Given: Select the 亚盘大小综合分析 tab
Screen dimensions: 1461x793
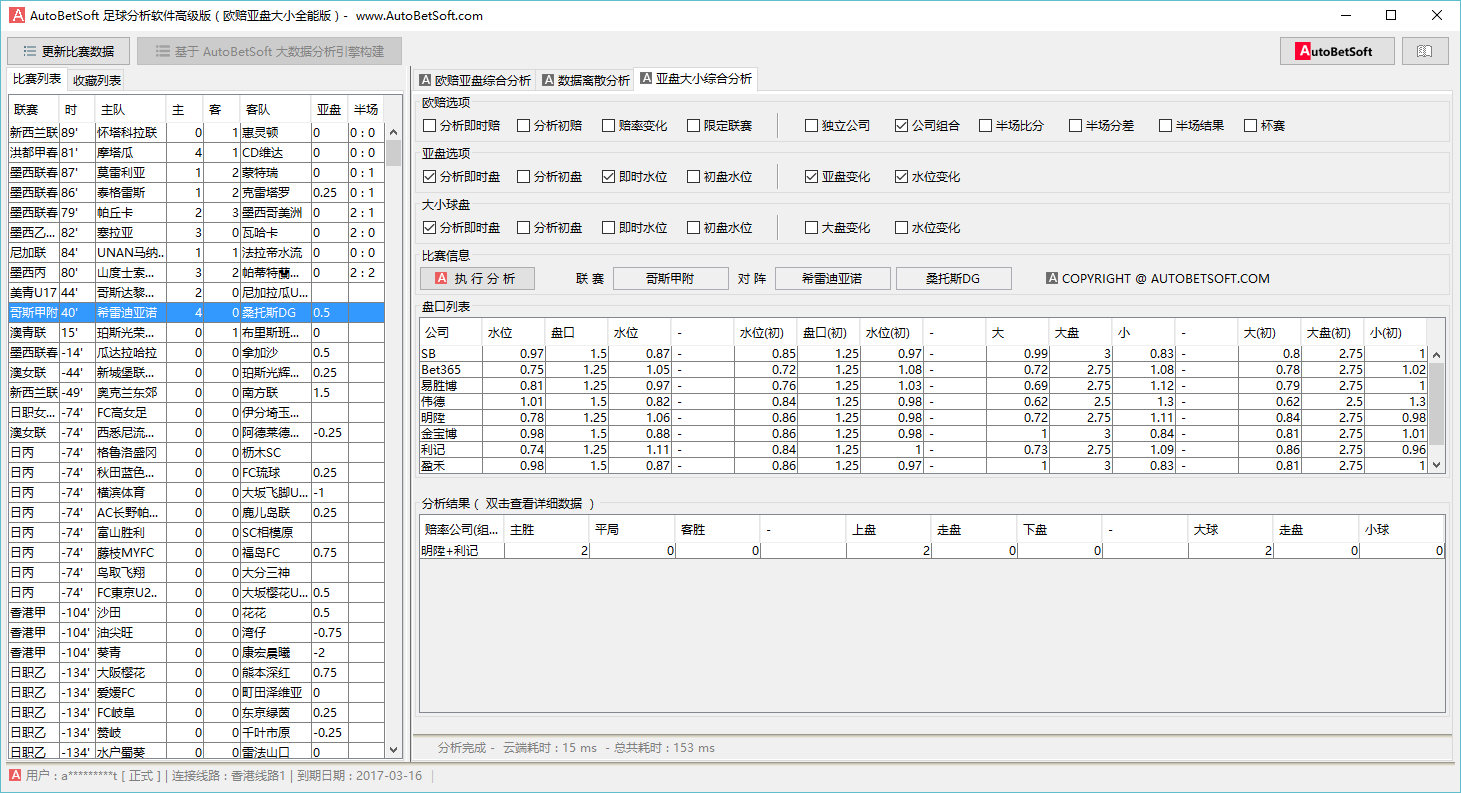Looking at the screenshot, I should [x=696, y=79].
